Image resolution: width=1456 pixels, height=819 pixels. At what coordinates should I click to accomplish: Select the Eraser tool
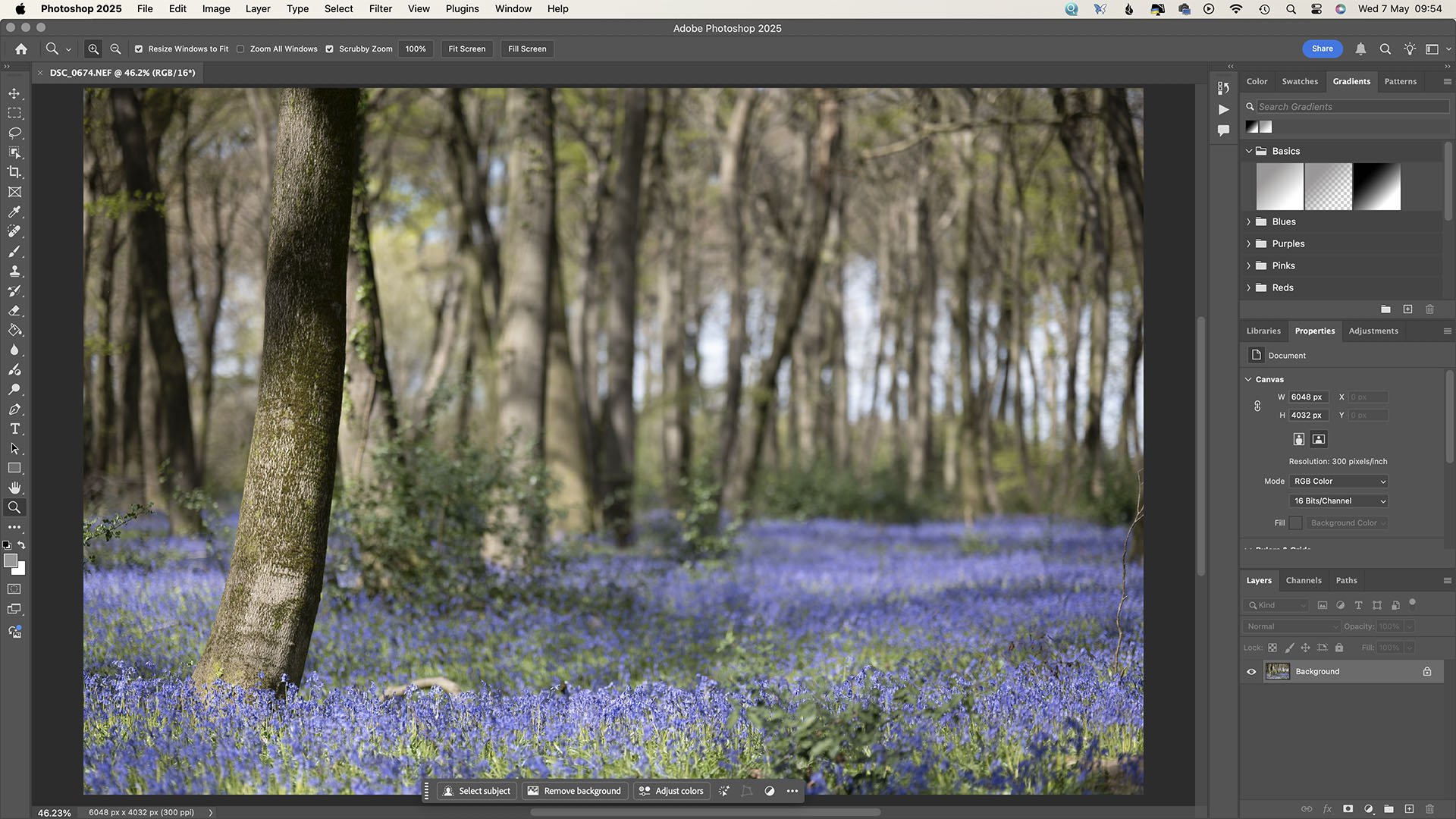tap(14, 310)
